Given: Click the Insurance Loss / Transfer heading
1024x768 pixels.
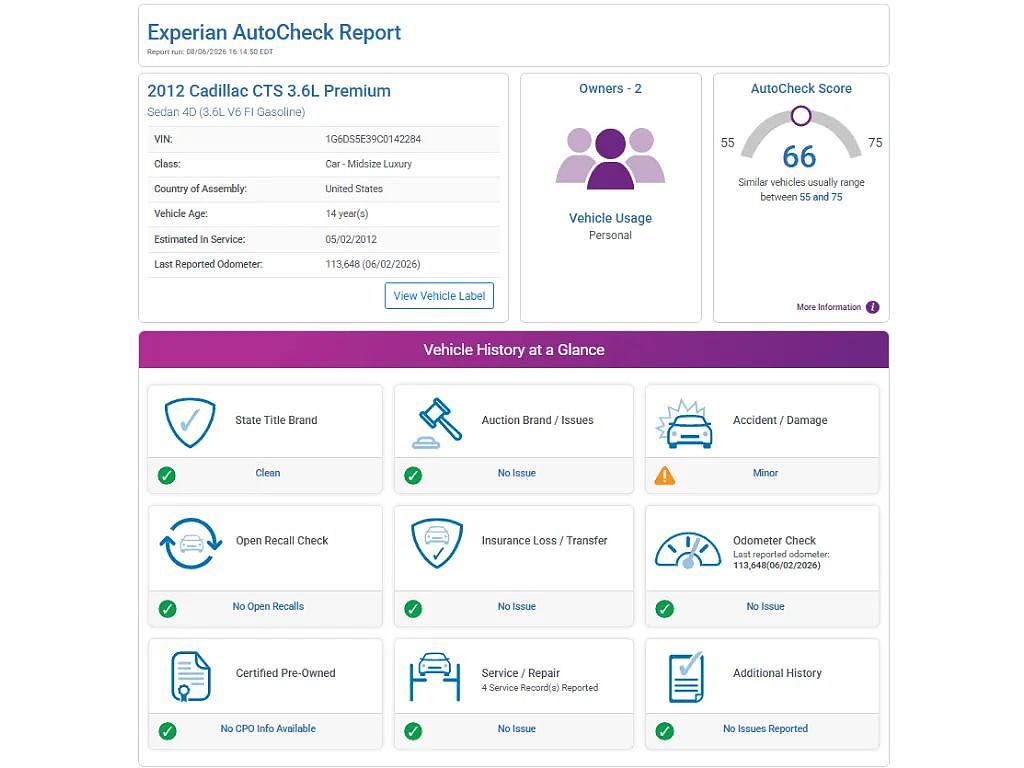Looking at the screenshot, I should tap(545, 541).
